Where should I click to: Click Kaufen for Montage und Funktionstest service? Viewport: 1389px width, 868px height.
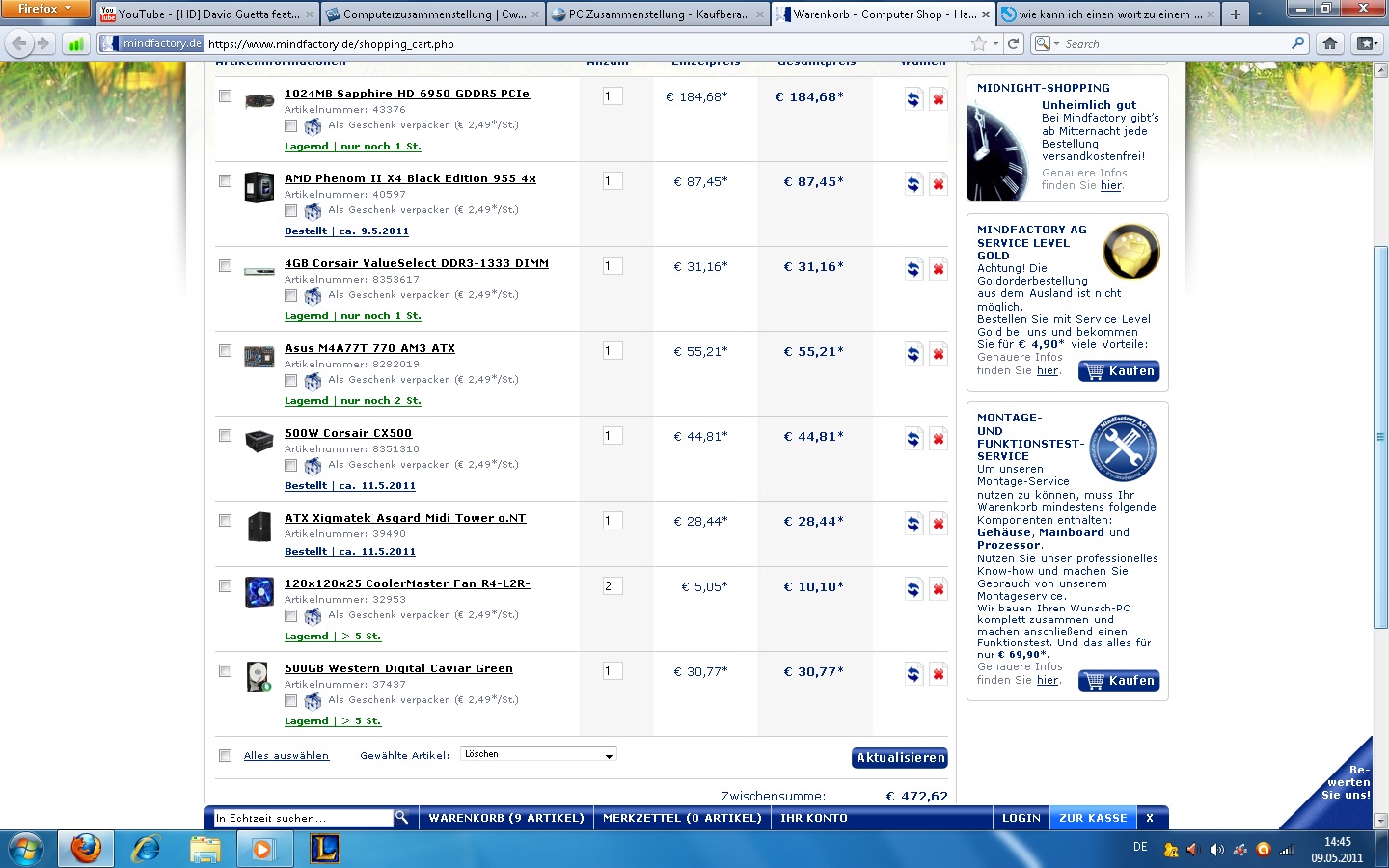(x=1119, y=681)
